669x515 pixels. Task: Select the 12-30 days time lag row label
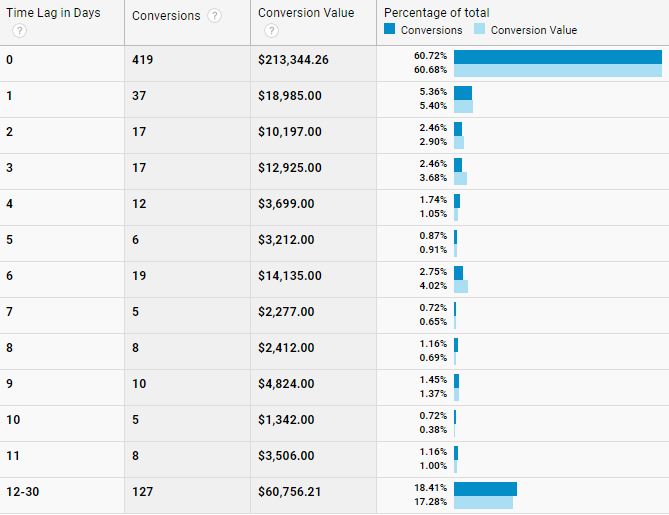click(x=25, y=496)
